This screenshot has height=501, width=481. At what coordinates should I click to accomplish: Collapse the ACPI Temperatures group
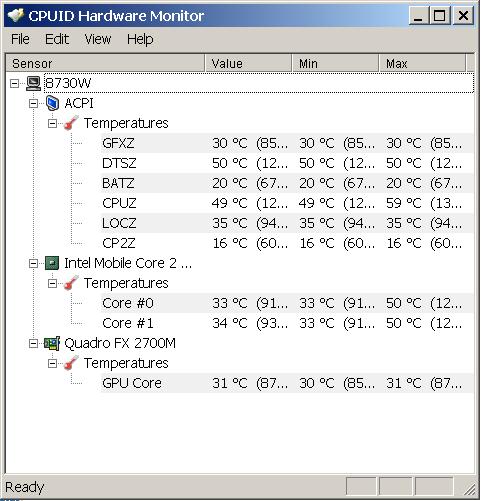(x=52, y=124)
